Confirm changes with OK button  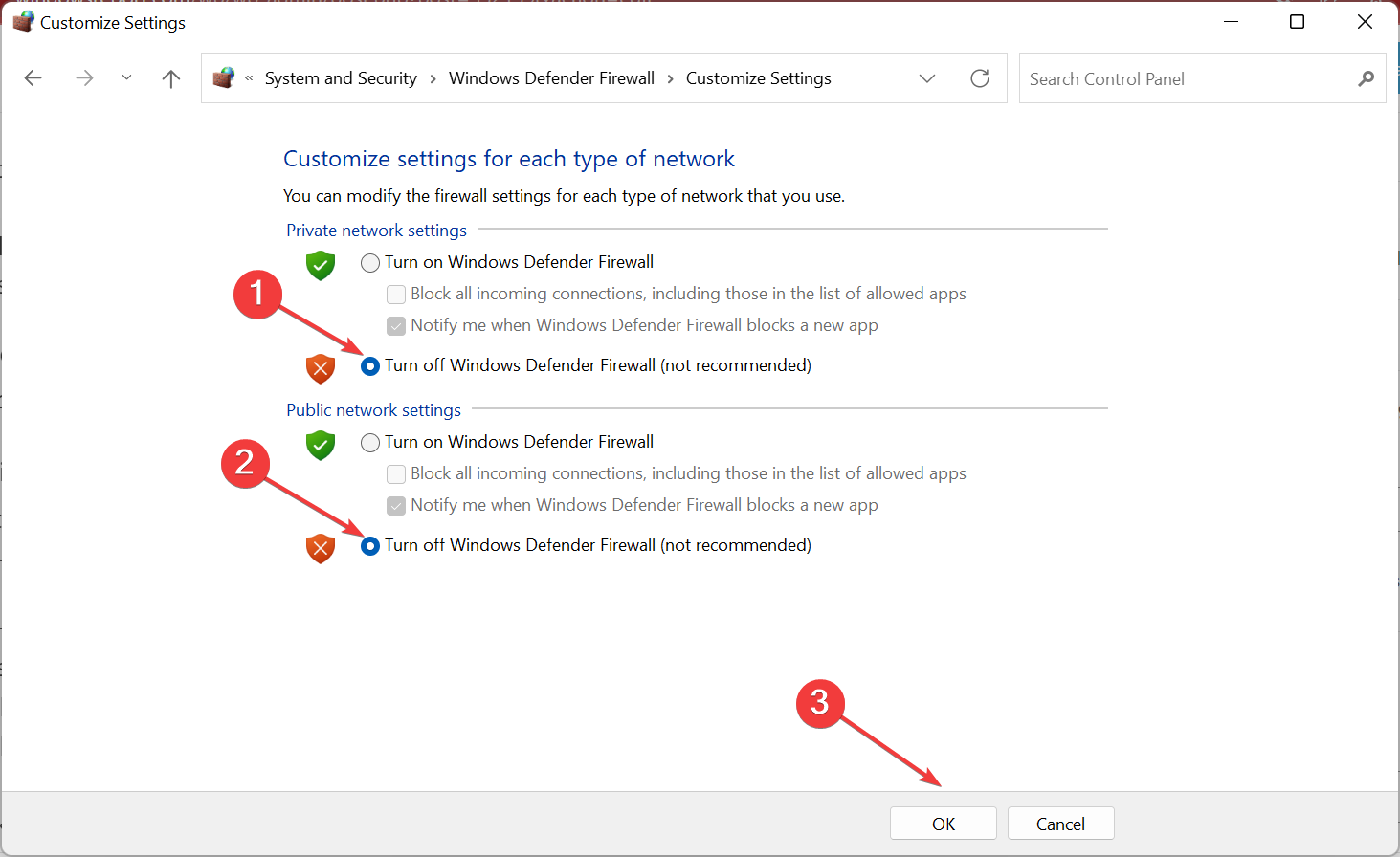(944, 824)
